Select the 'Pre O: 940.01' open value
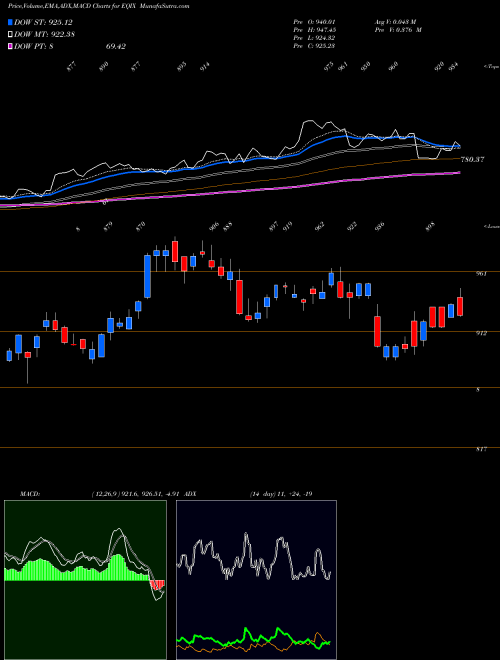The height and width of the screenshot is (660, 500). 314,22
